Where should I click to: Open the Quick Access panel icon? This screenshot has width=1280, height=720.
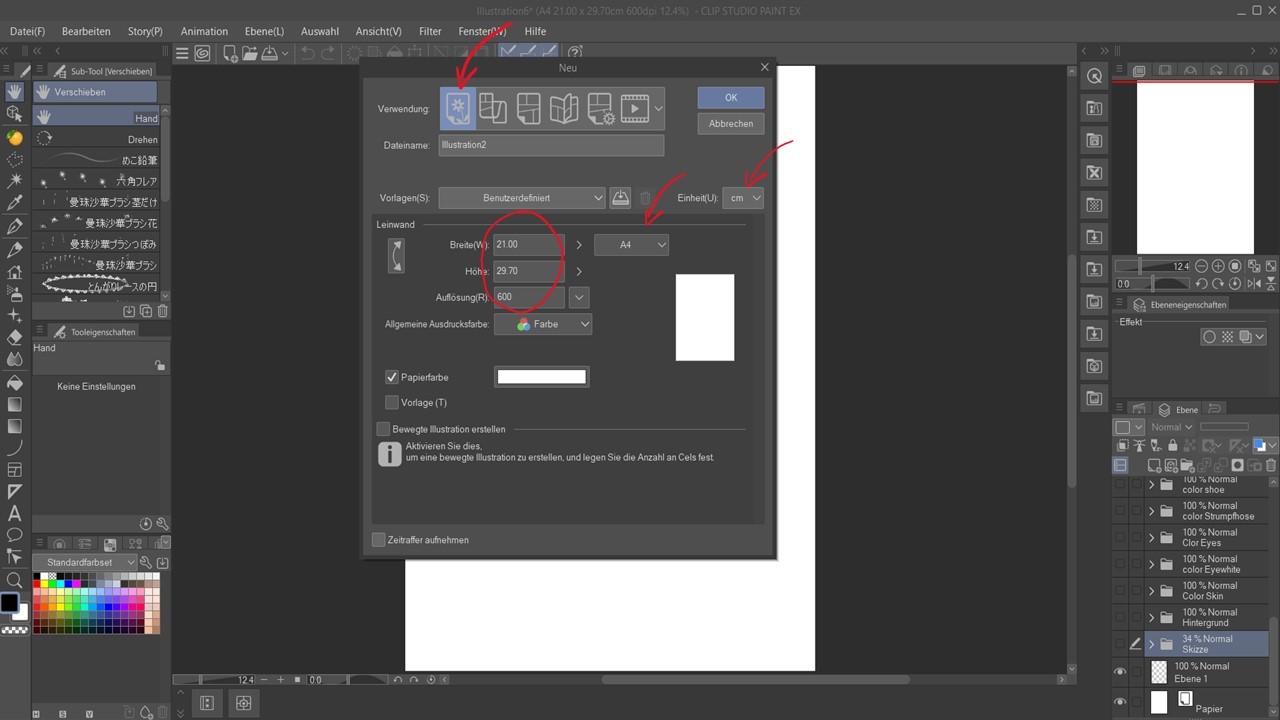tap(1094, 77)
